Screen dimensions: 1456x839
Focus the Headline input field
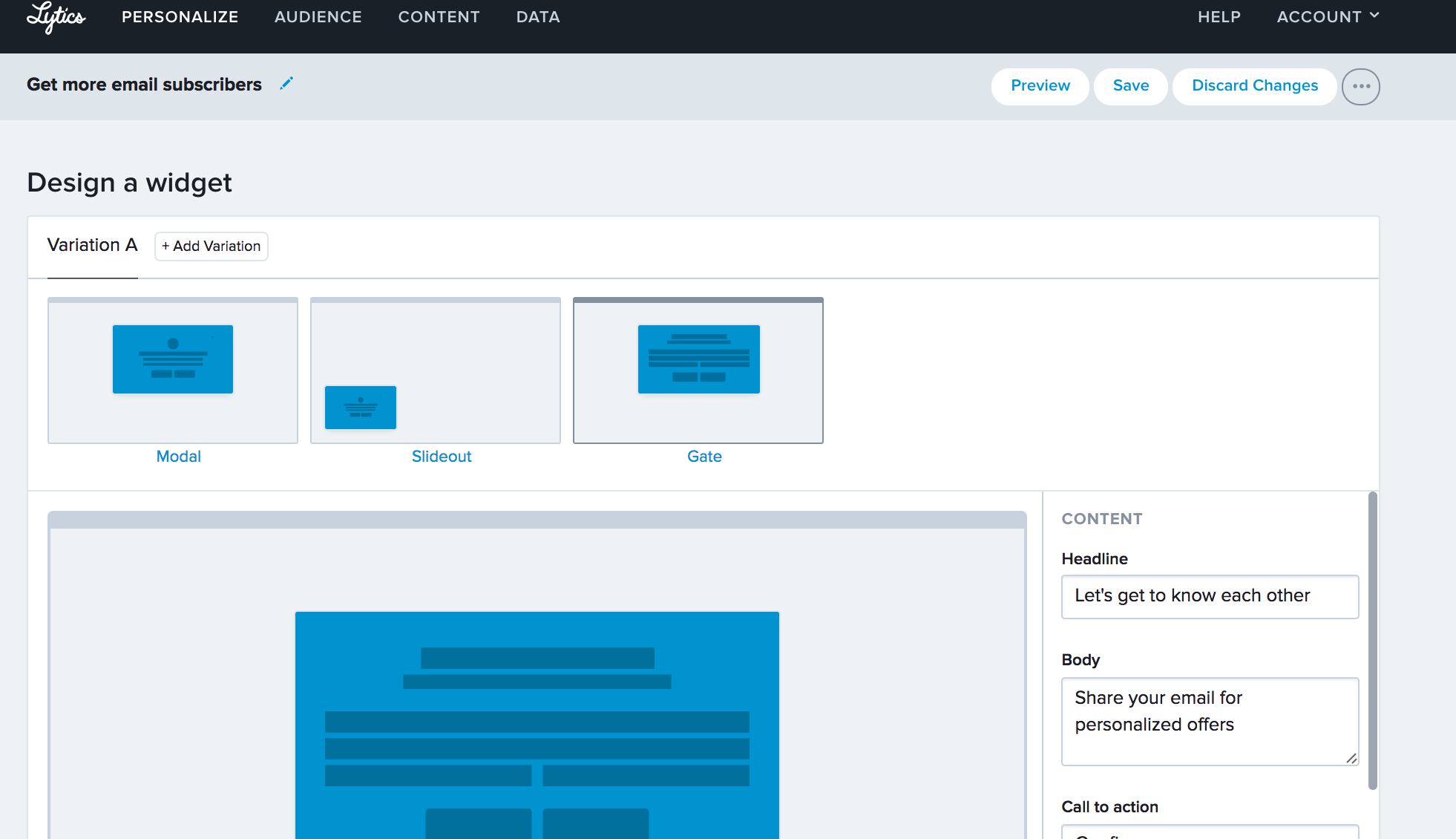pos(1210,596)
